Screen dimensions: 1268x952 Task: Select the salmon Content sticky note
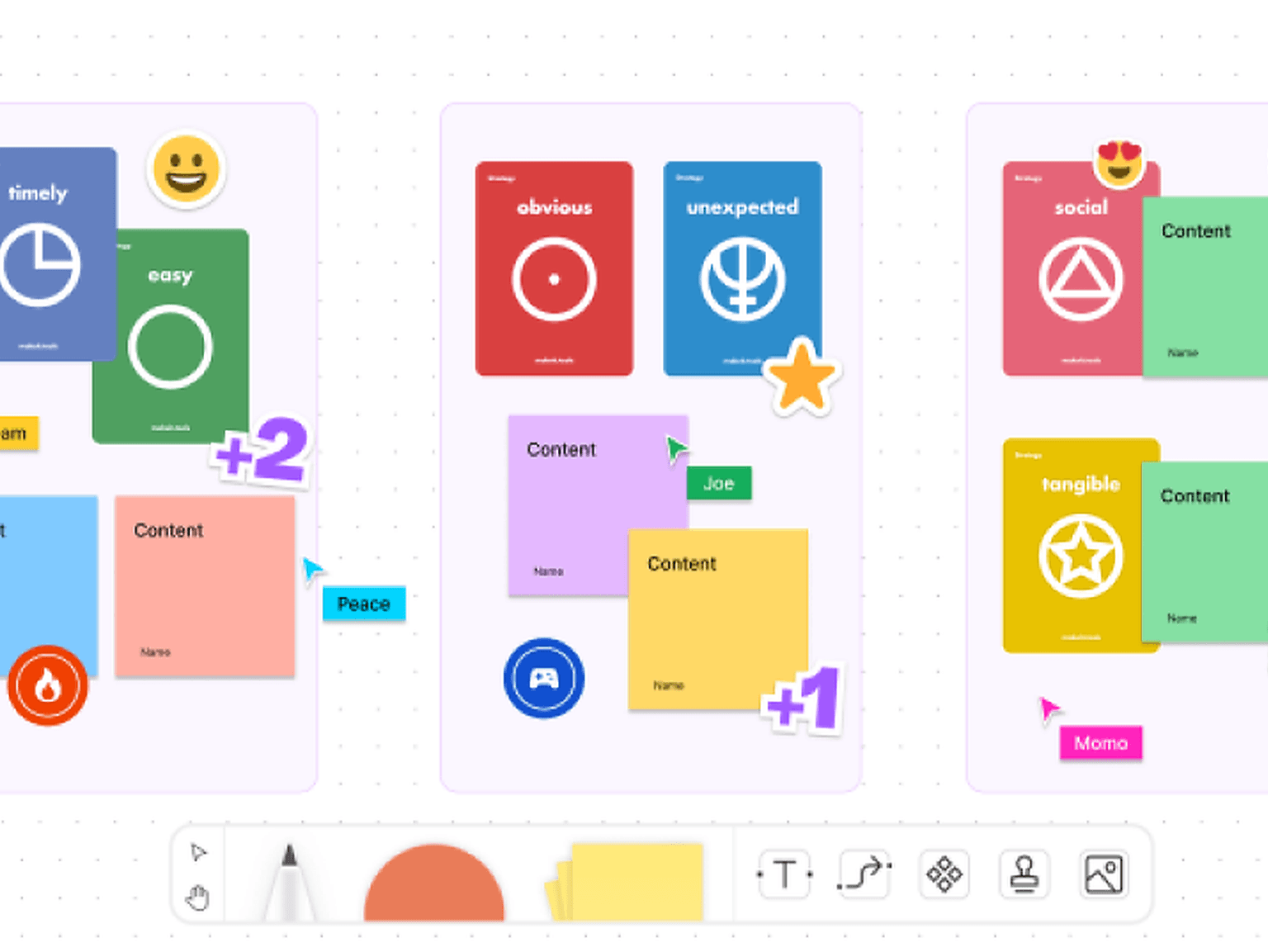205,587
